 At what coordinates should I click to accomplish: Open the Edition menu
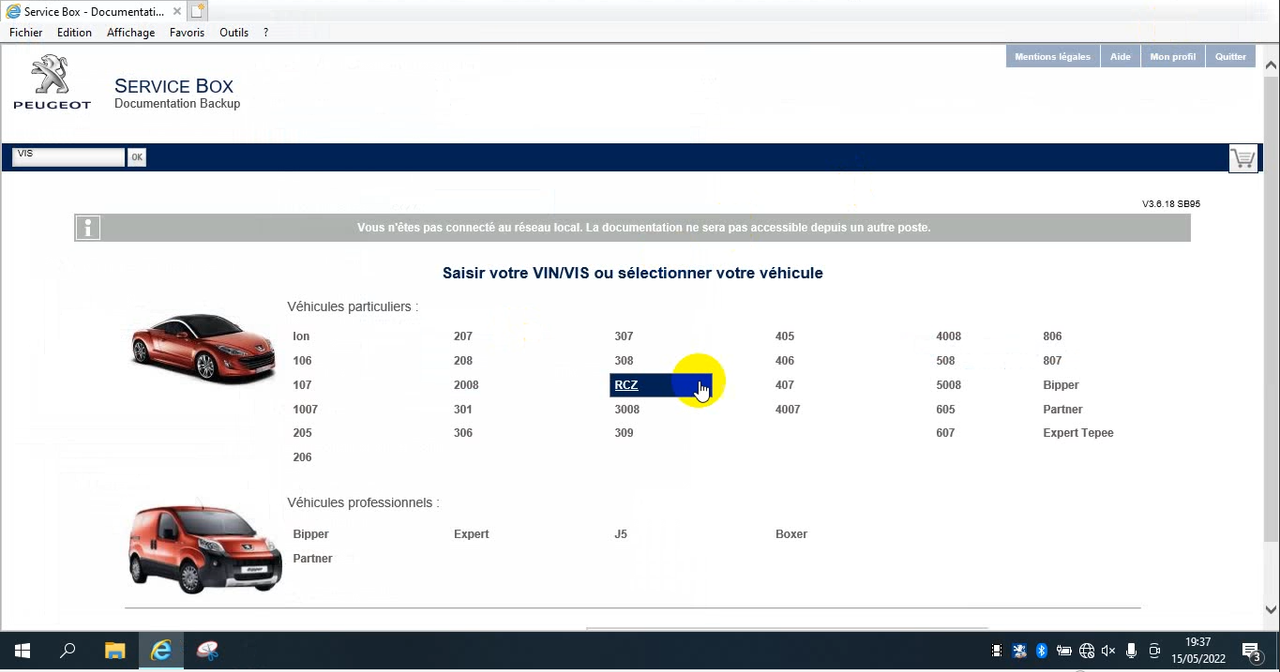click(74, 33)
